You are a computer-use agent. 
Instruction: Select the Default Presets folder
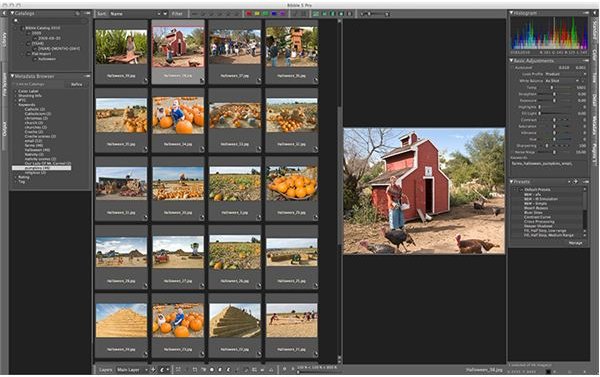pyautogui.click(x=537, y=190)
